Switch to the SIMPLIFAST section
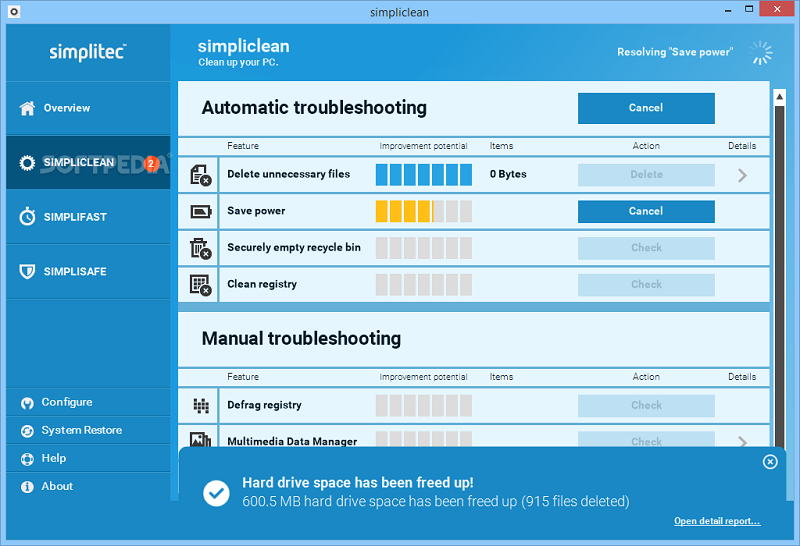 [74, 217]
